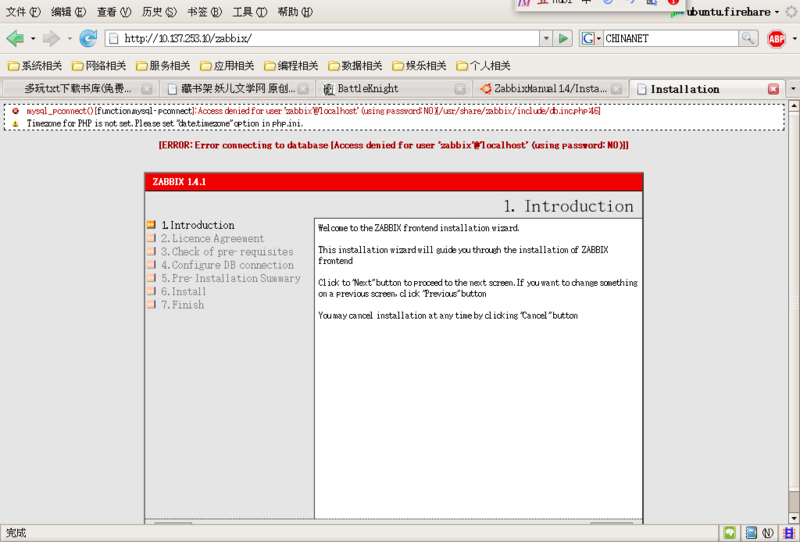Reload the page with the refresh icon
800x542 pixels.
pyautogui.click(x=88, y=38)
